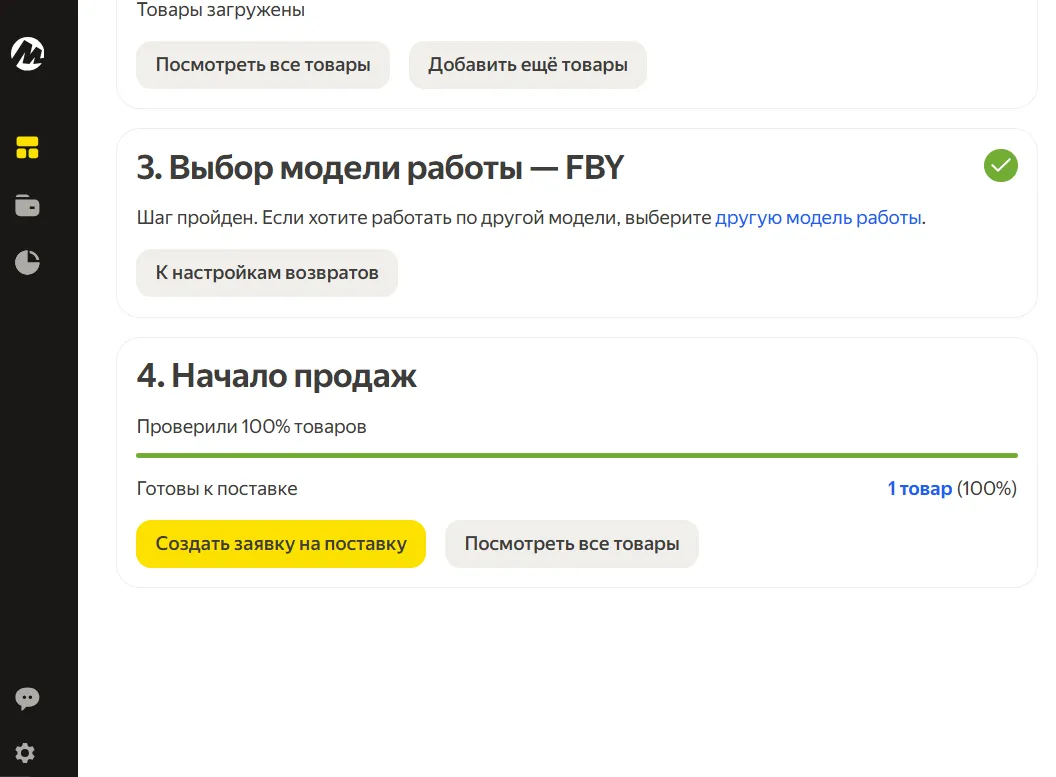Click 'Посмотреть все товары' in step 4
Screen dimensions: 1056x777
pos(571,544)
